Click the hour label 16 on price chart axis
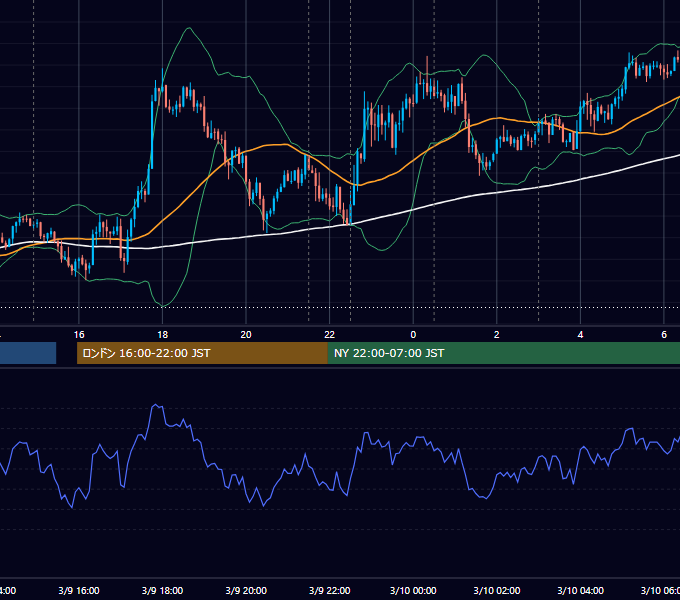This screenshot has height=600, width=680. [x=79, y=335]
